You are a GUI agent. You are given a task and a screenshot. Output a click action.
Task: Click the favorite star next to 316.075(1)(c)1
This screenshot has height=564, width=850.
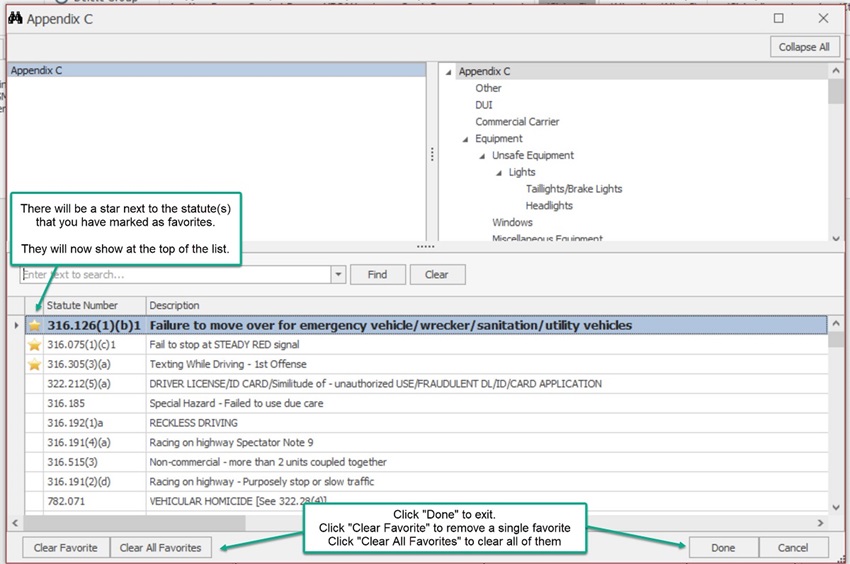[35, 345]
